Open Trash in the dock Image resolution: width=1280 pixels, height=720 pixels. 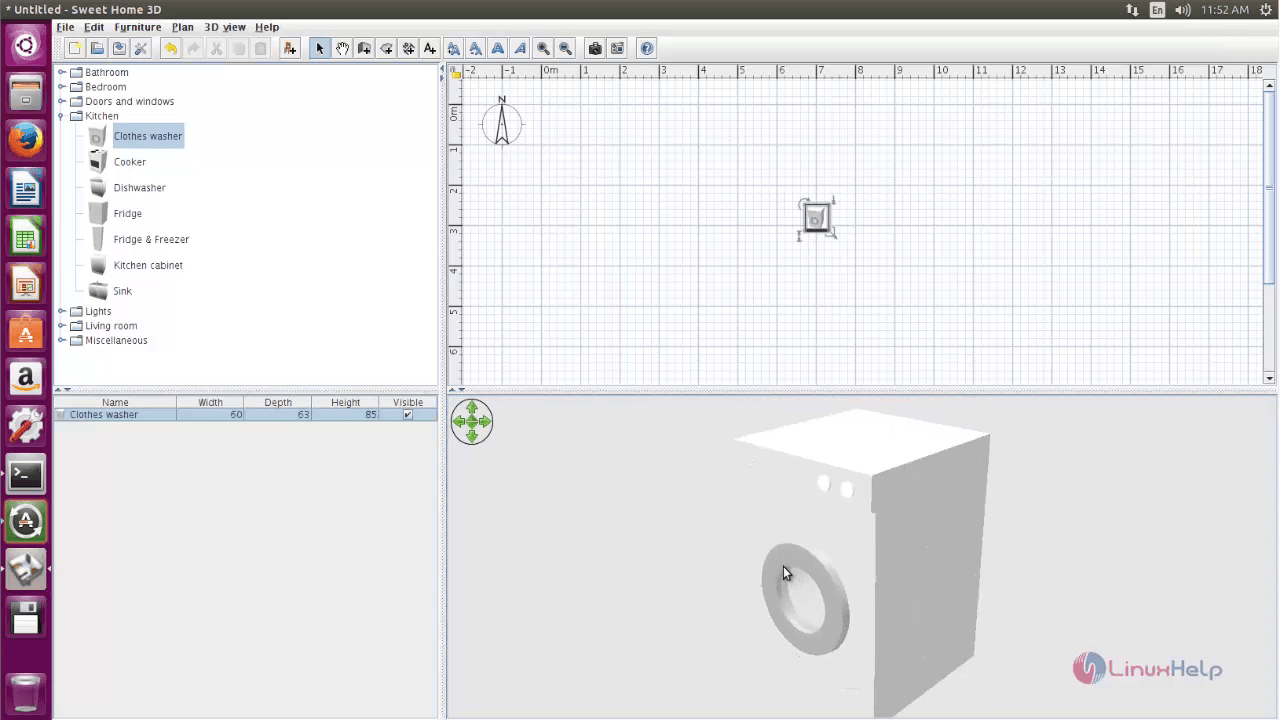[26, 692]
